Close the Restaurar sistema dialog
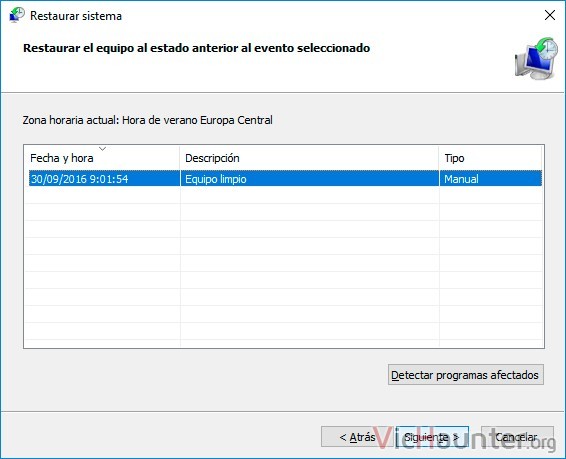 point(550,15)
